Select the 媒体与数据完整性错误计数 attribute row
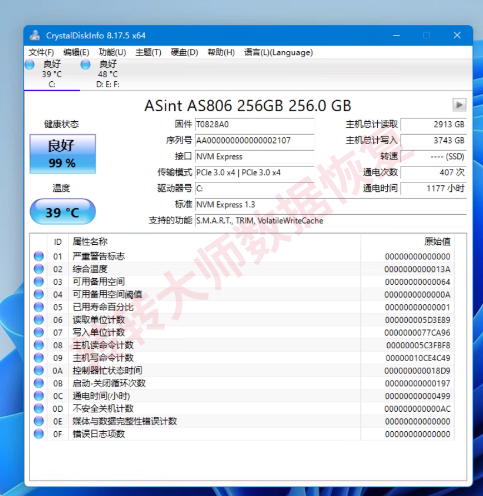Viewport: 483px width, 496px height. (x=242, y=421)
